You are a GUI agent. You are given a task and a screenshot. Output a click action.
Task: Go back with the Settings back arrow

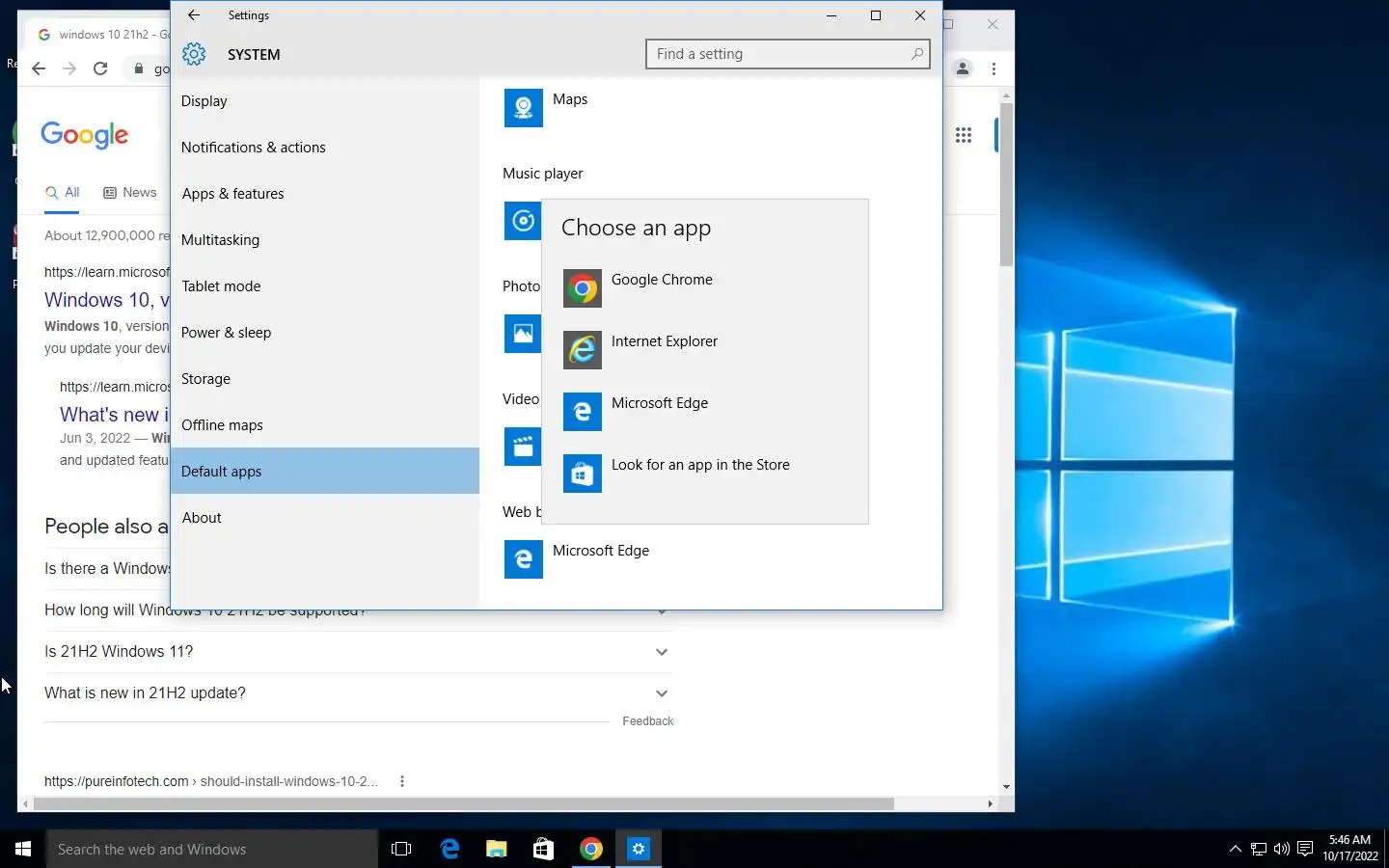pyautogui.click(x=194, y=15)
